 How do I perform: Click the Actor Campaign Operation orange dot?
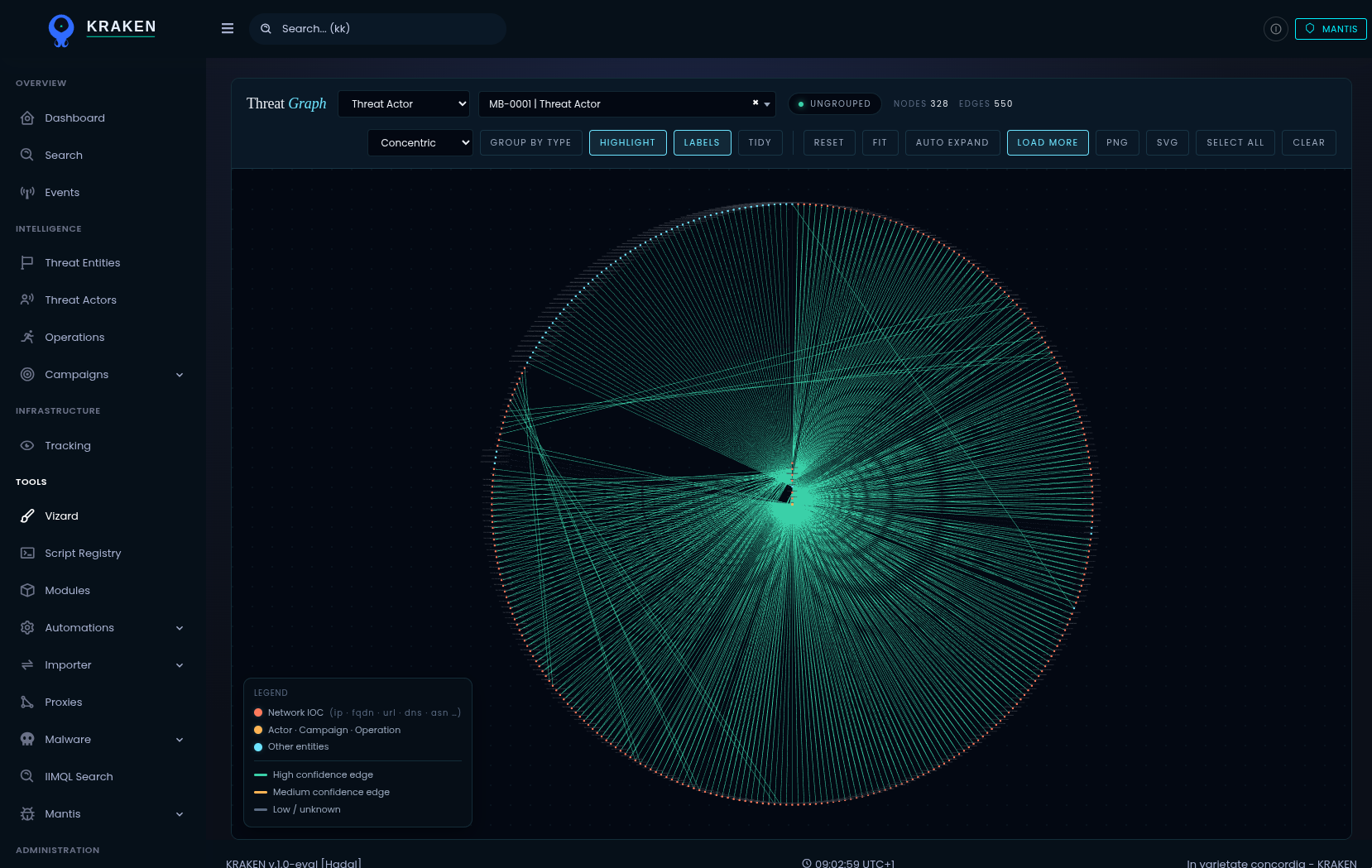(258, 730)
